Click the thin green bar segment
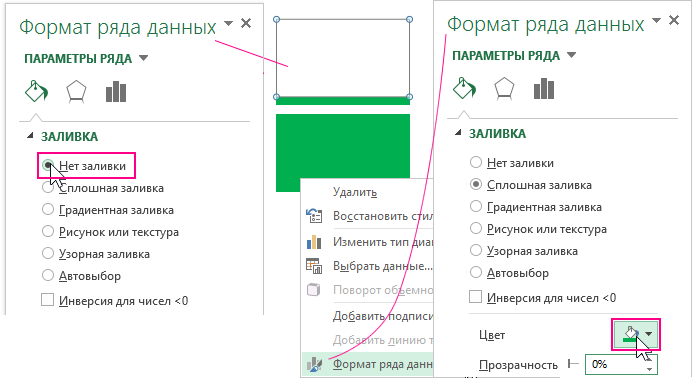This screenshot has width=692, height=378. tap(343, 101)
